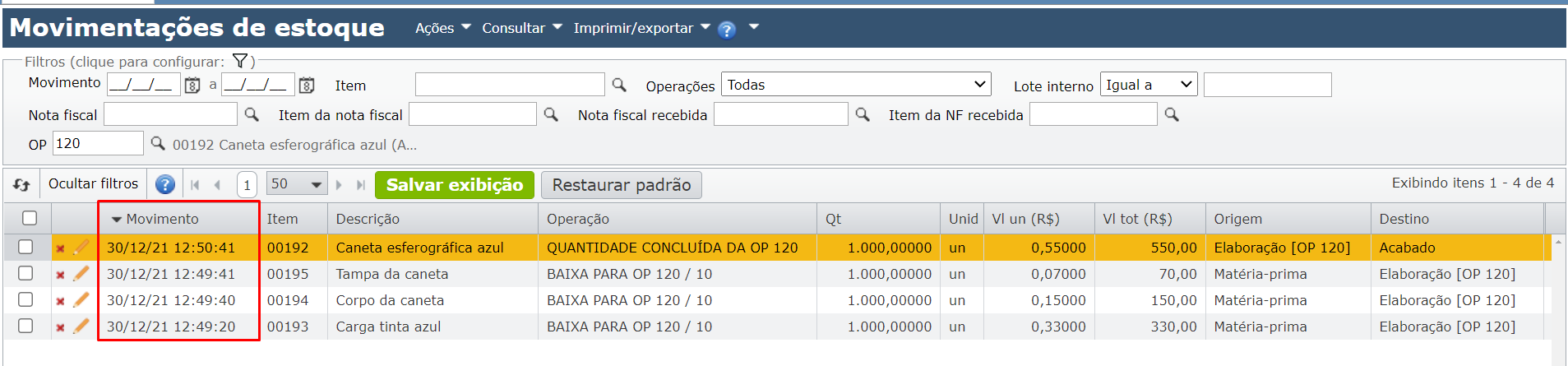Select cell QUANTIDADE CONCLUÍDA DA OP 120

point(673,248)
